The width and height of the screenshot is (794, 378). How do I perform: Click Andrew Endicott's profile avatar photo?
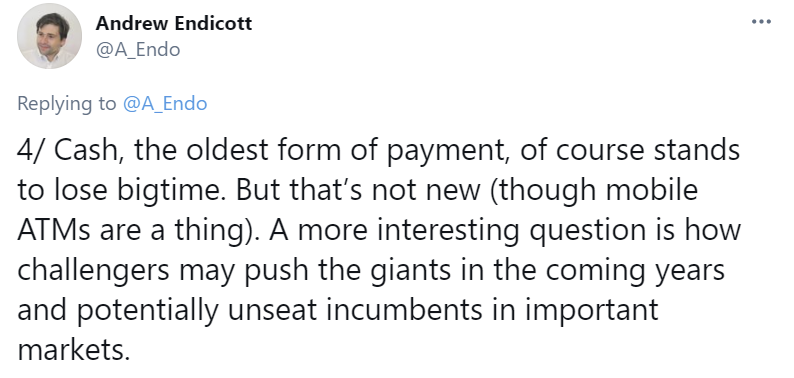point(49,36)
